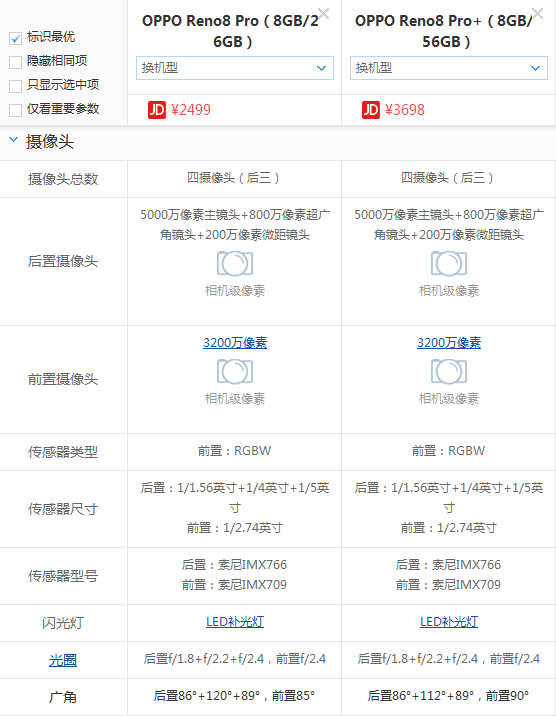Select the 传感器尺寸 row label
This screenshot has height=716, width=556.
pos(63,509)
